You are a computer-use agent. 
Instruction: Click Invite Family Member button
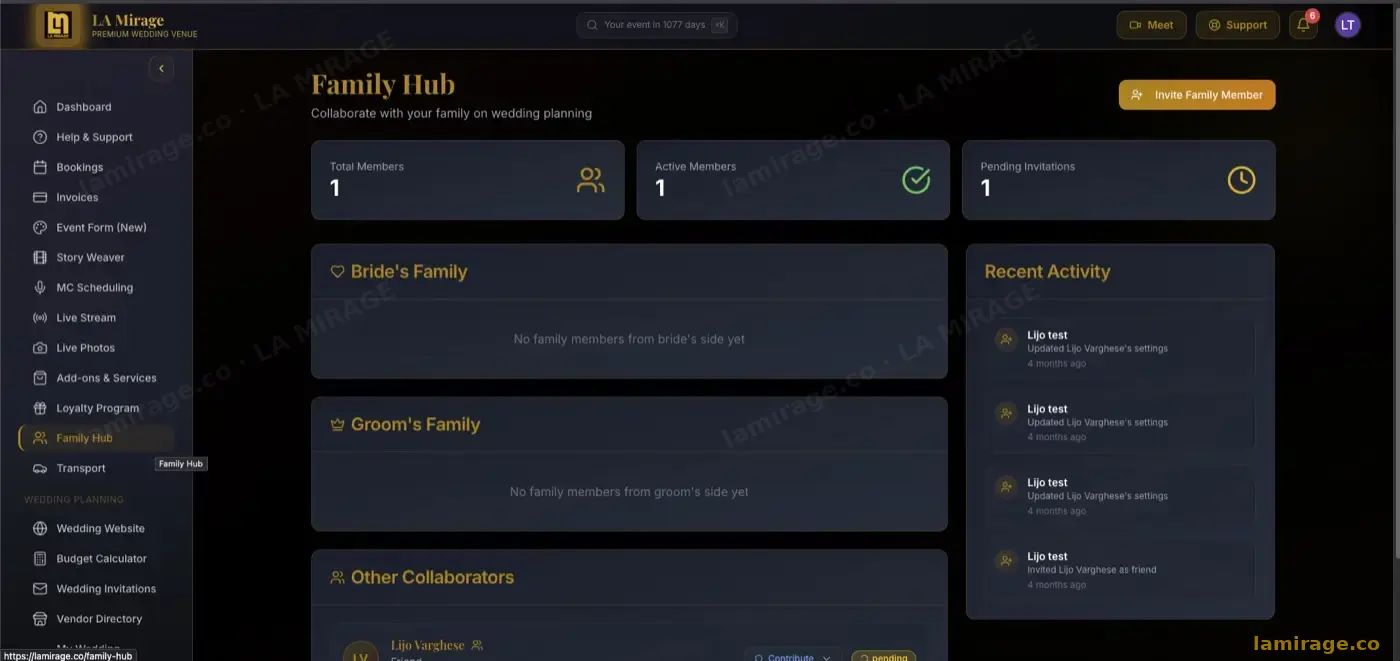(1197, 95)
